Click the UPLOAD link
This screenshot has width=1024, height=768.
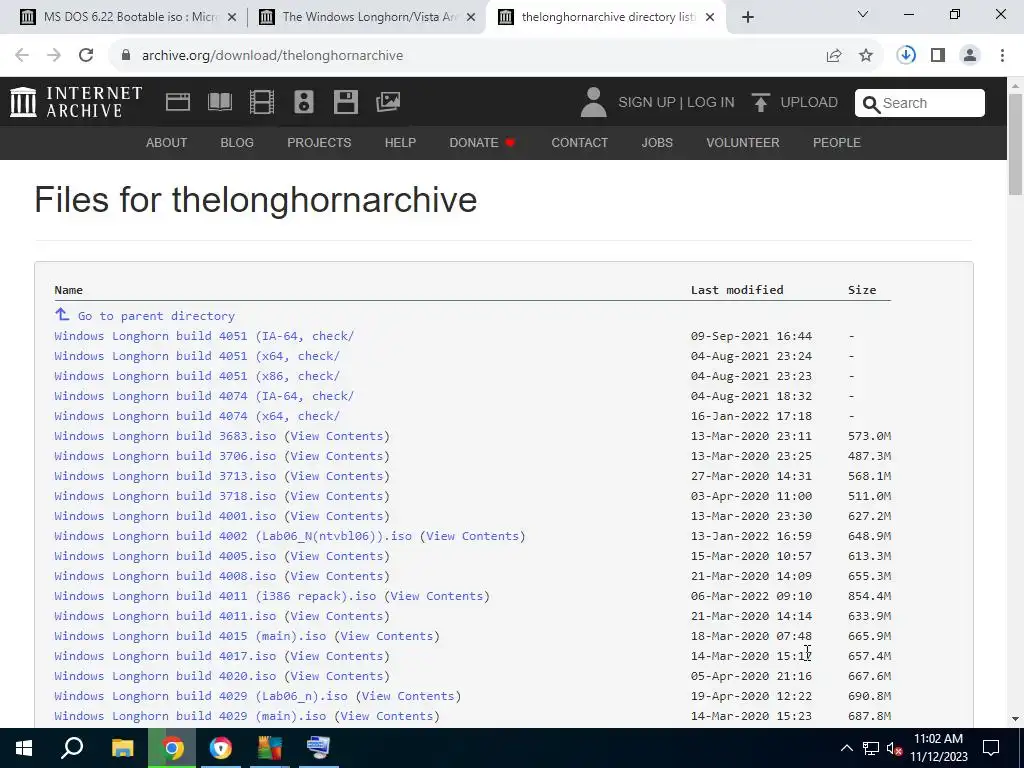(x=809, y=103)
